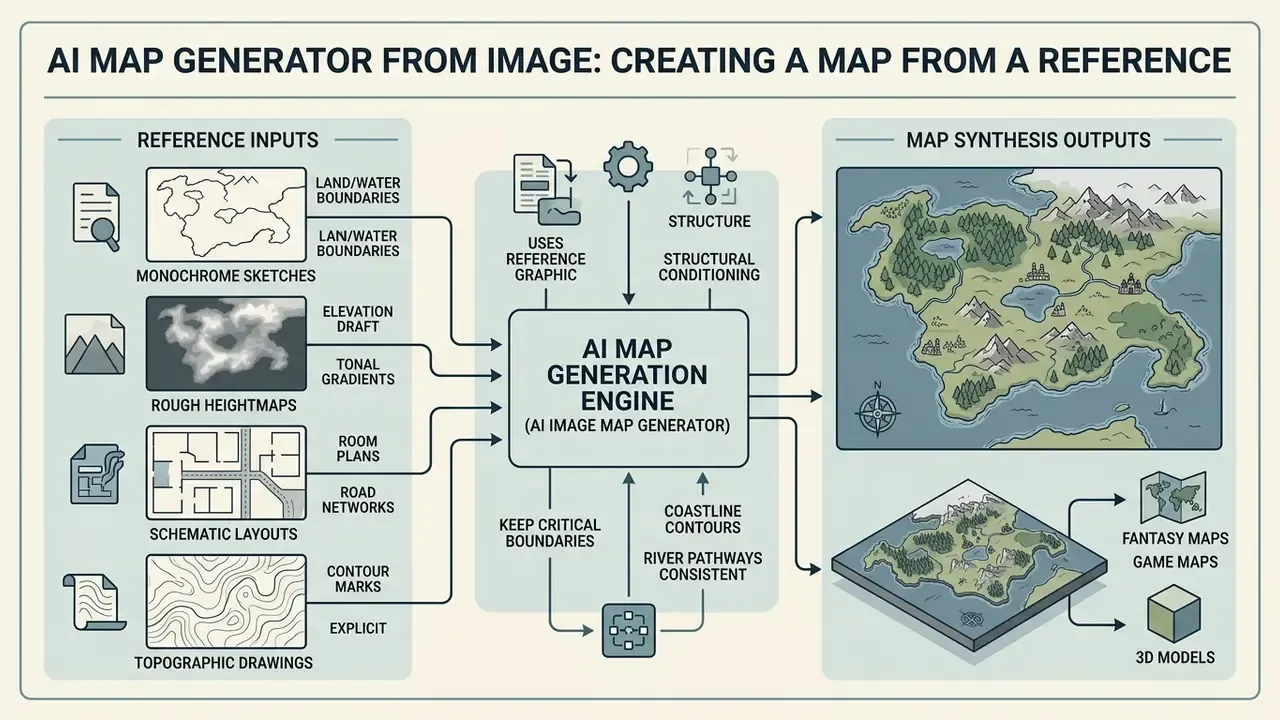This screenshot has width=1280, height=720.
Task: Click the "ROUGH HEIGHTMAPS" caption
Action: pyautogui.click(x=222, y=405)
